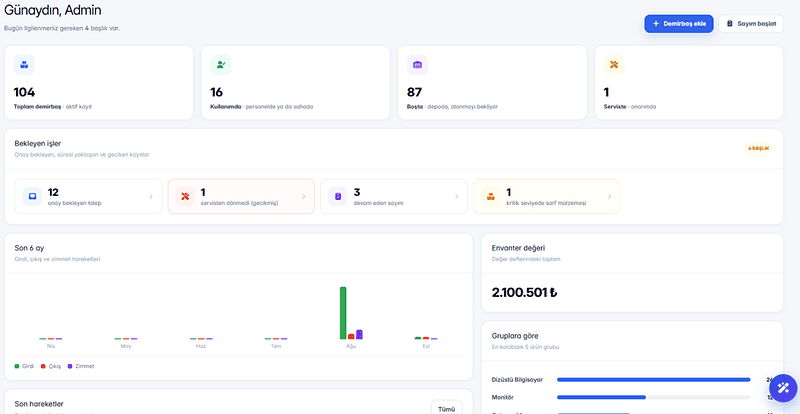Expand the devam eden sayım chevron
Viewport: 800px width, 414px height.
457,197
